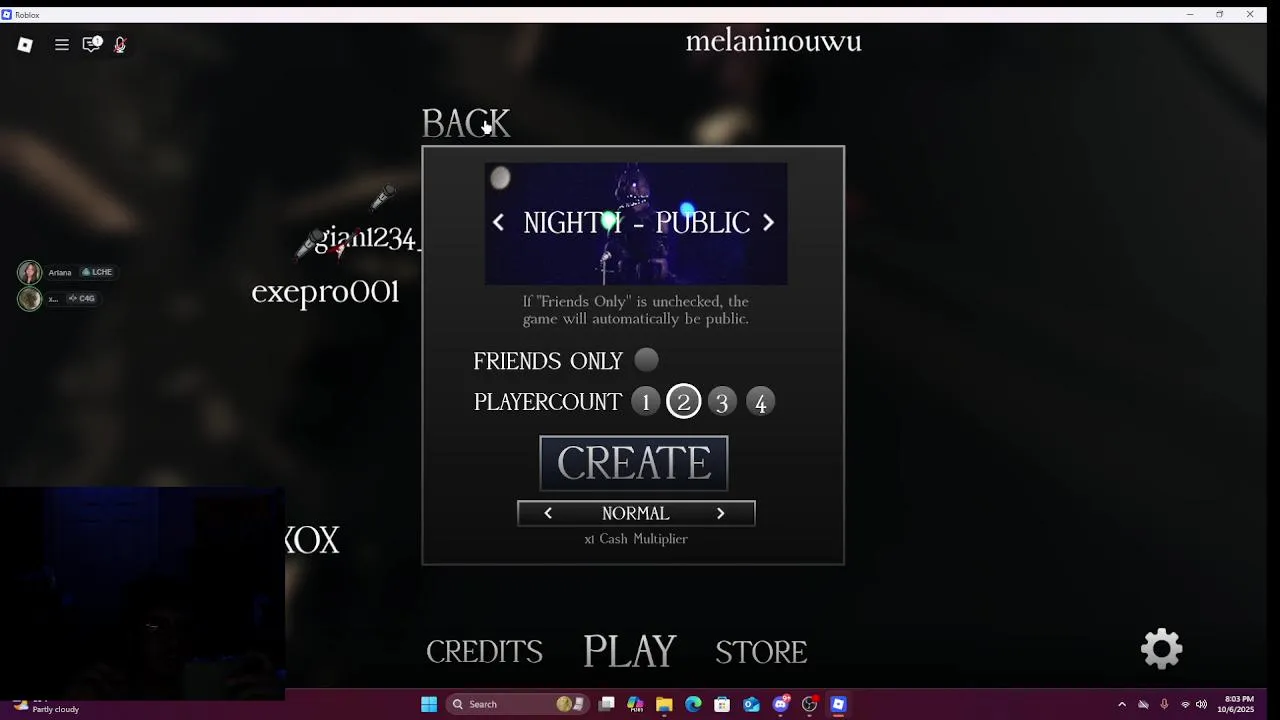Toggle the Friends Only option
Viewport: 1280px width, 720px height.
(647, 359)
